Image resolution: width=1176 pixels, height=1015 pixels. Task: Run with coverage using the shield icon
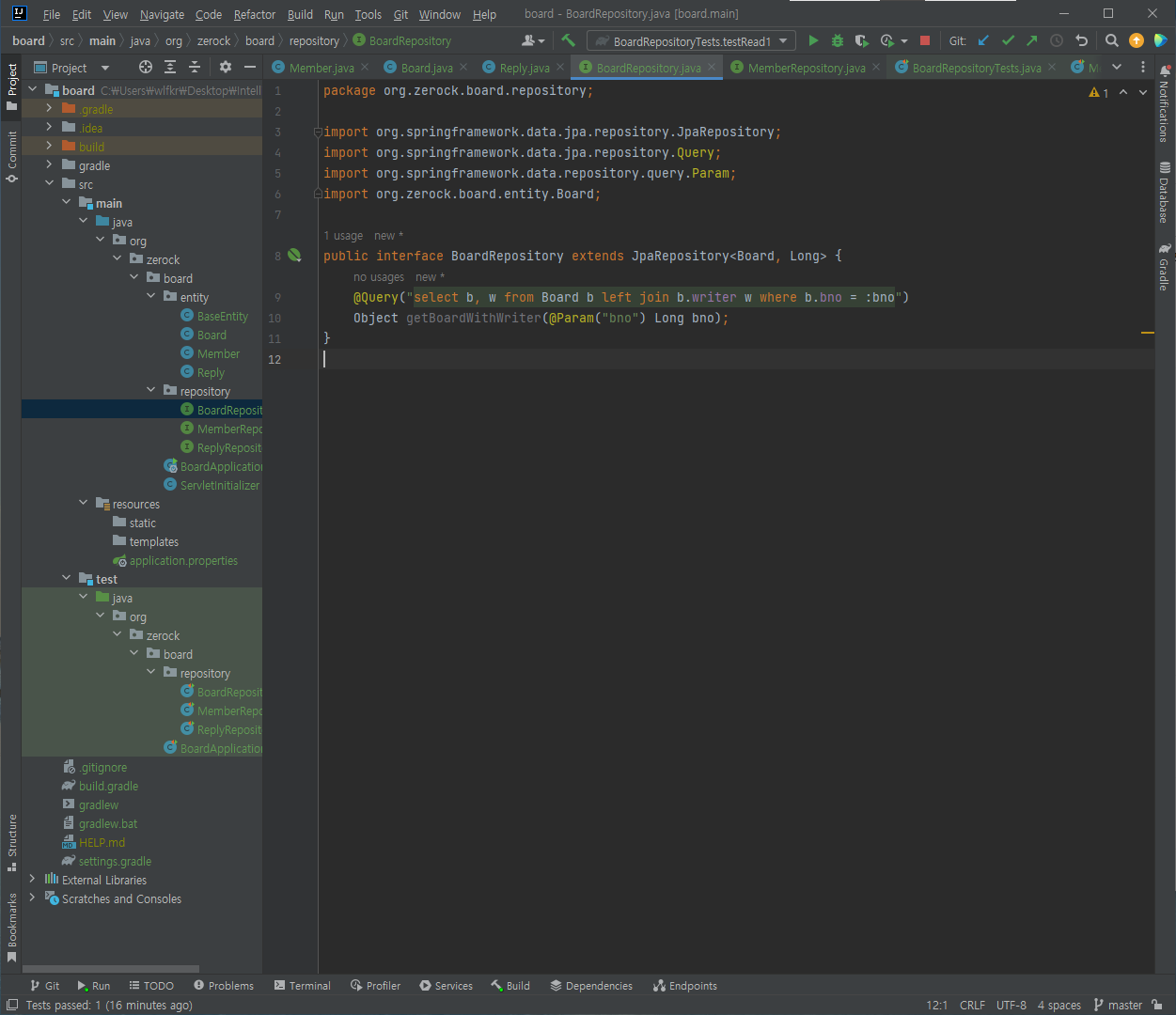point(861,40)
